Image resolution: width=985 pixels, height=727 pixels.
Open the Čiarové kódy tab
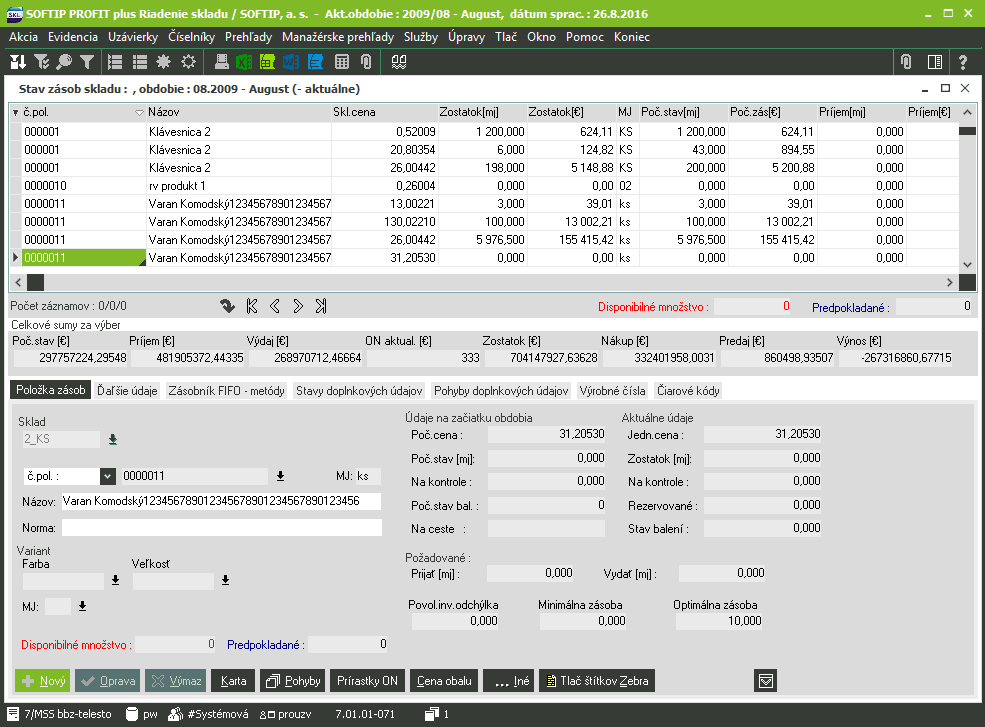pyautogui.click(x=688, y=391)
